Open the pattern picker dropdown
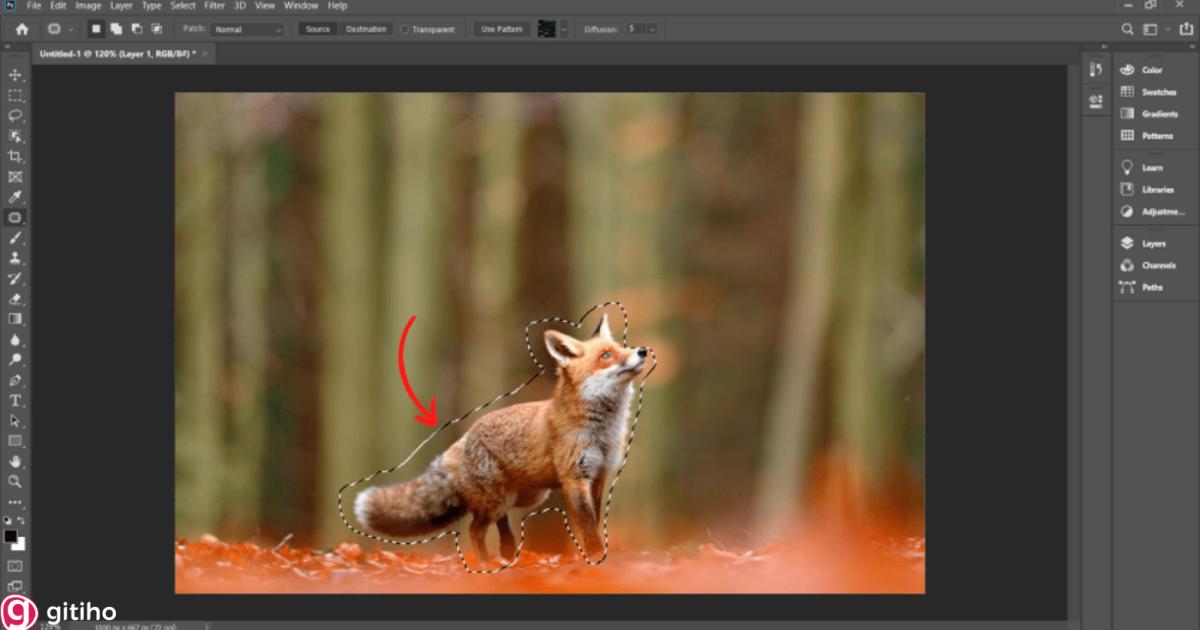1200x630 pixels. click(564, 29)
